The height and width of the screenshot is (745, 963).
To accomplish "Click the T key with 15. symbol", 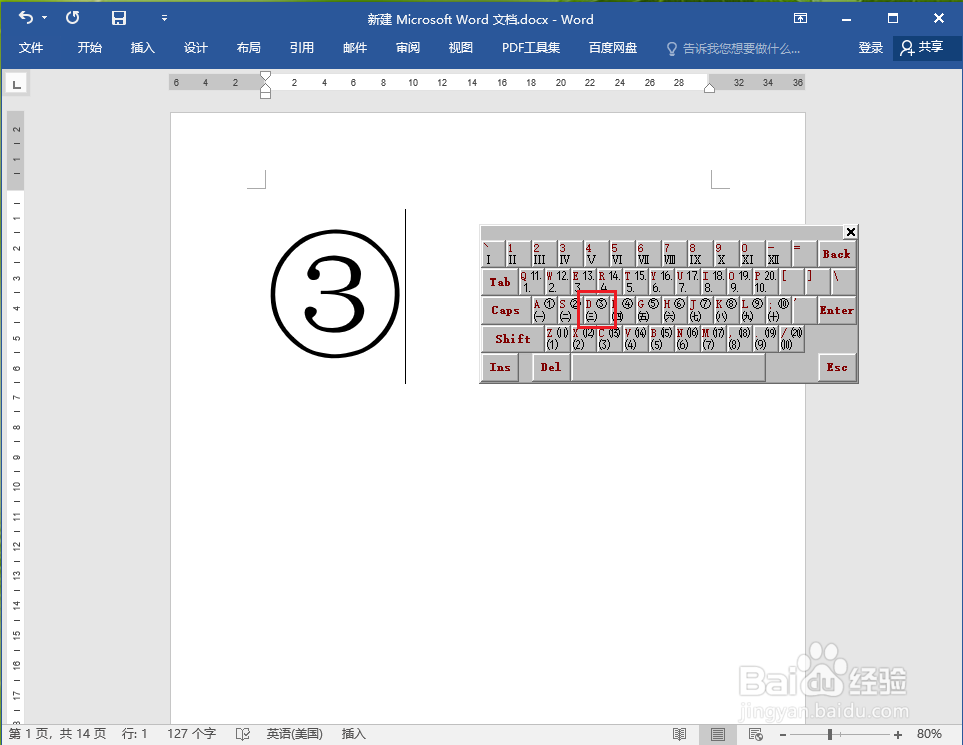I will pyautogui.click(x=636, y=282).
